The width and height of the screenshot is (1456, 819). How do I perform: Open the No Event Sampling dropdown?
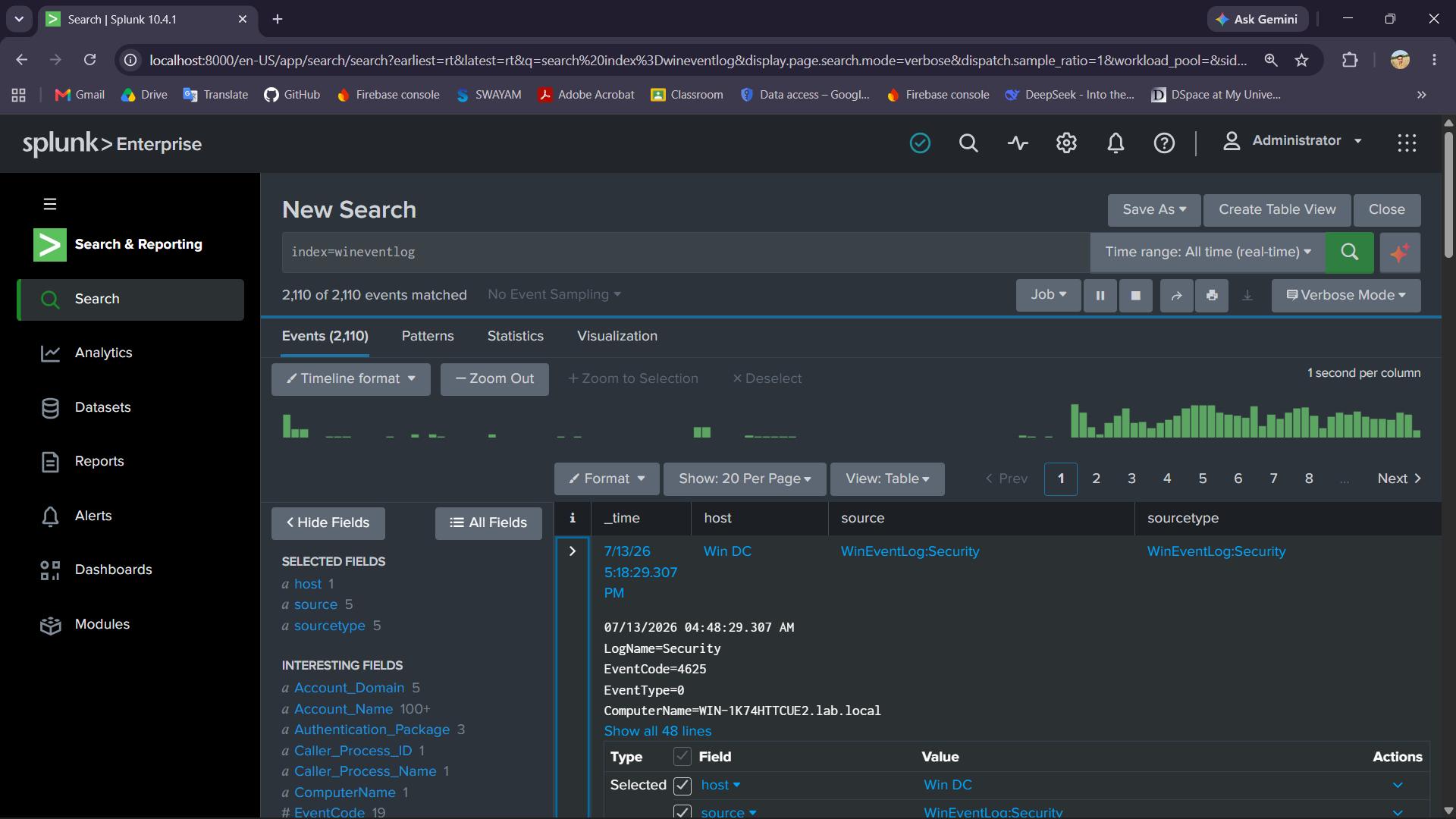coord(554,294)
